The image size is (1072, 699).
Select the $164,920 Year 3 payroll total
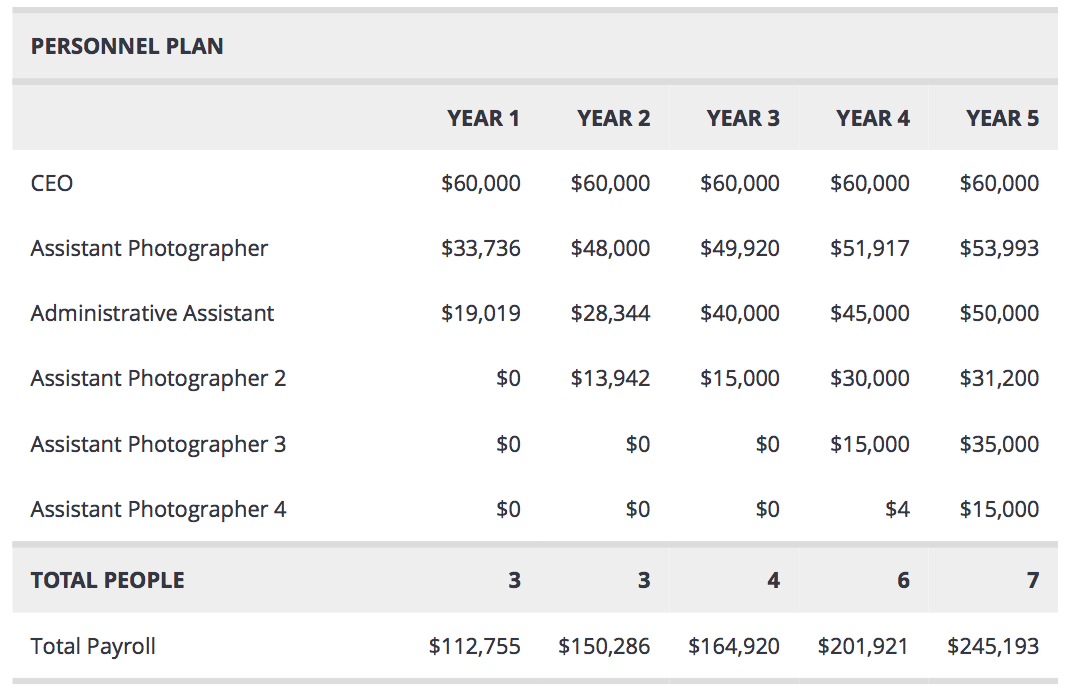[734, 646]
